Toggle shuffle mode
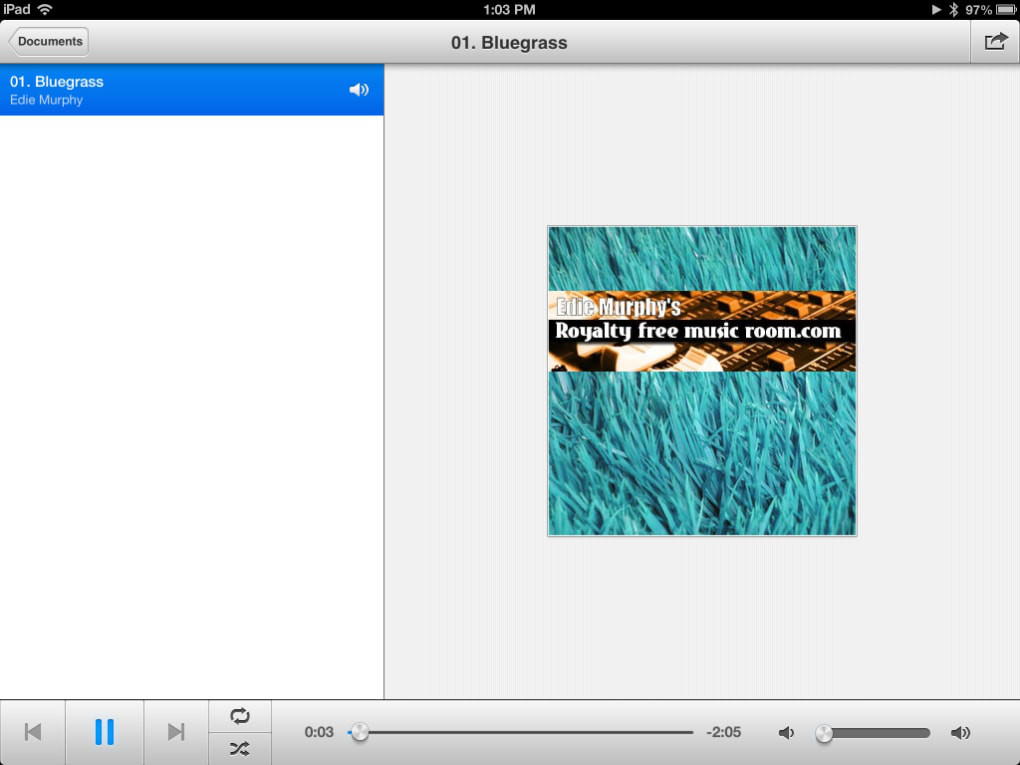Image resolution: width=1020 pixels, height=765 pixels. tap(240, 749)
